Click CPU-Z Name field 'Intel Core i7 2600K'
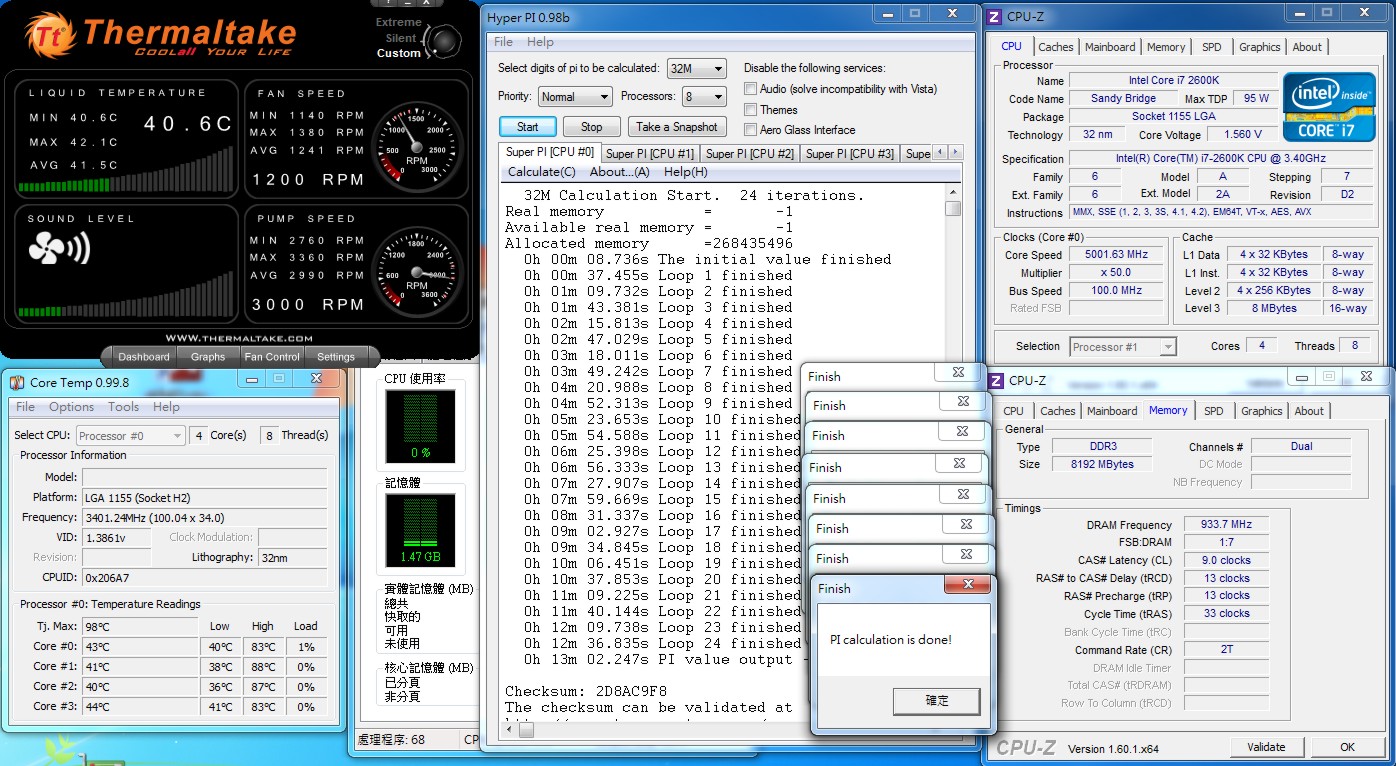 point(1173,80)
